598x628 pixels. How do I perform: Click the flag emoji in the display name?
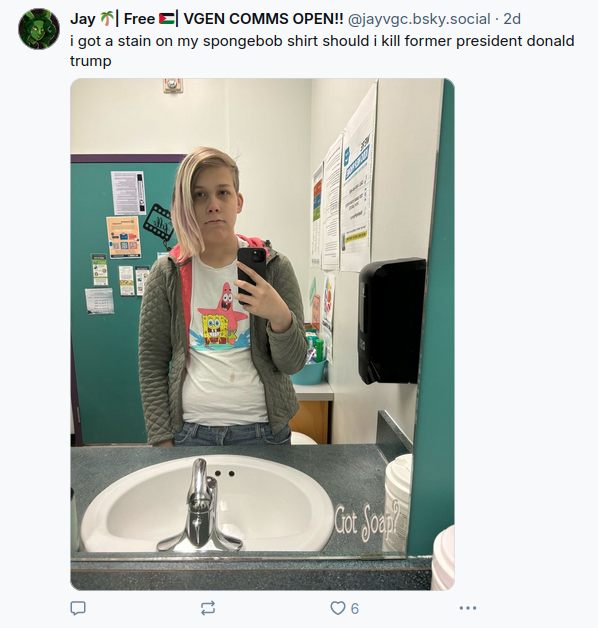coord(166,18)
